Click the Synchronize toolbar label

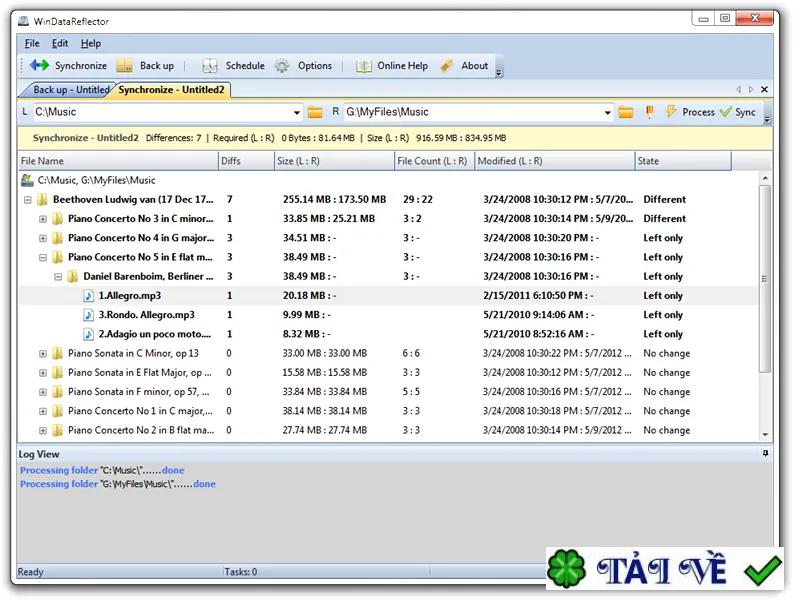tap(81, 66)
